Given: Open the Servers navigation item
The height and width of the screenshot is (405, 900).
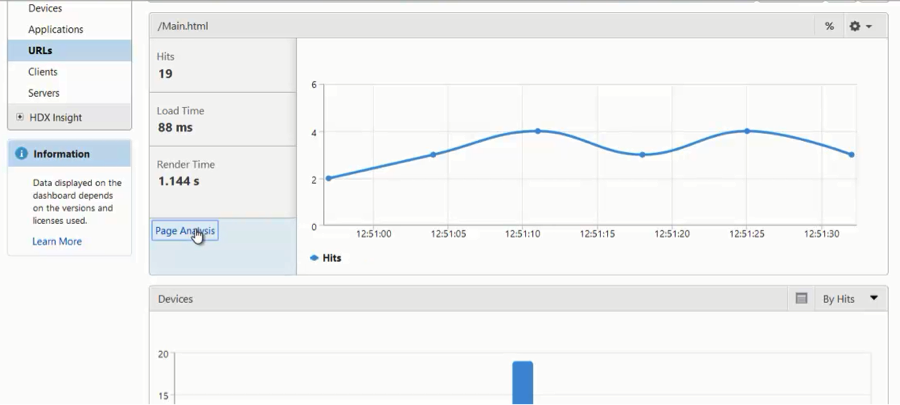Looking at the screenshot, I should (x=44, y=93).
